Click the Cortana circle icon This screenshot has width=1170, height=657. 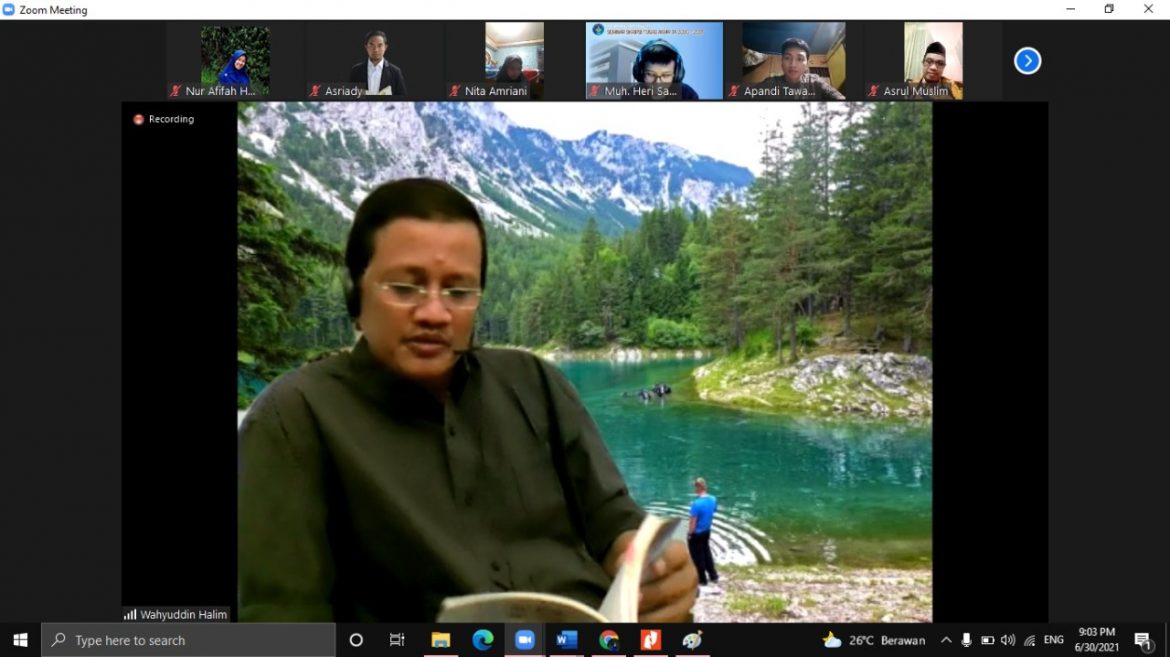[356, 640]
